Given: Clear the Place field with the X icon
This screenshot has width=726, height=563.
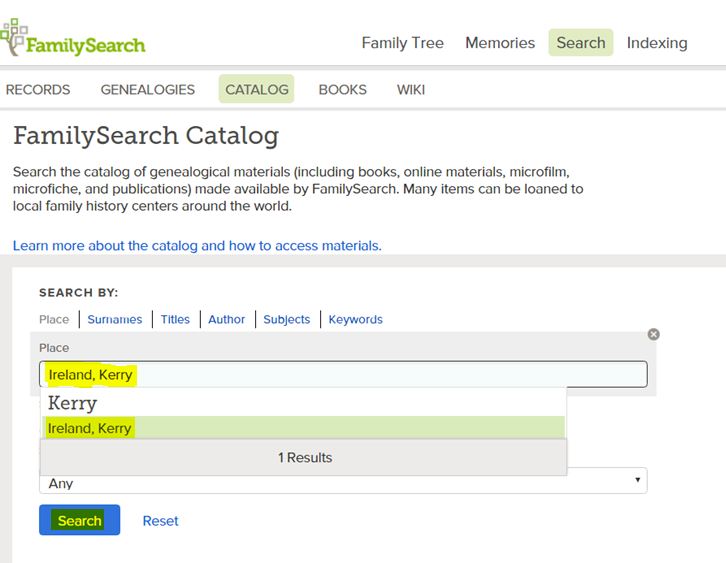Looking at the screenshot, I should [653, 334].
